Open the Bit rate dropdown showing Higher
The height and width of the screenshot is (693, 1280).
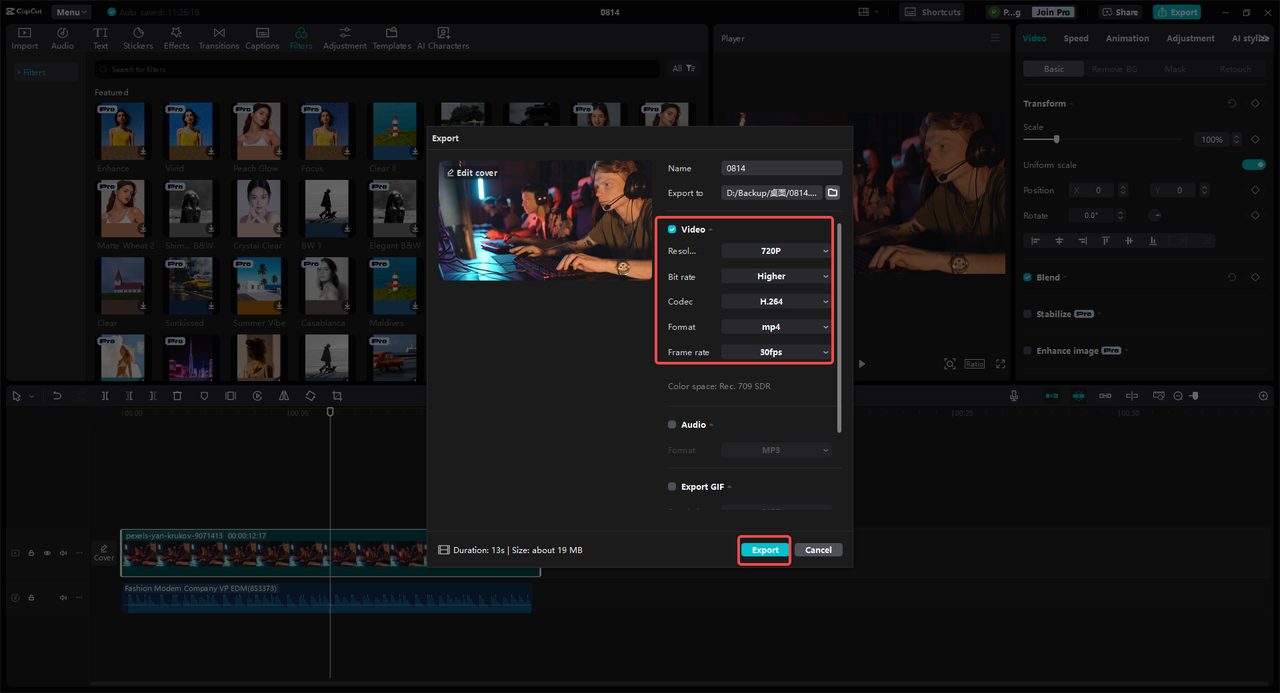coord(776,276)
